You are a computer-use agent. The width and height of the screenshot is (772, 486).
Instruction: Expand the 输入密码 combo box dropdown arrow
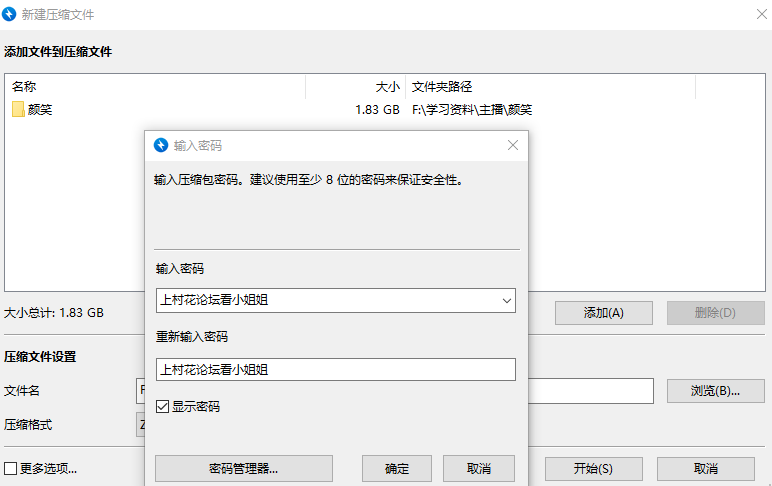pos(506,300)
